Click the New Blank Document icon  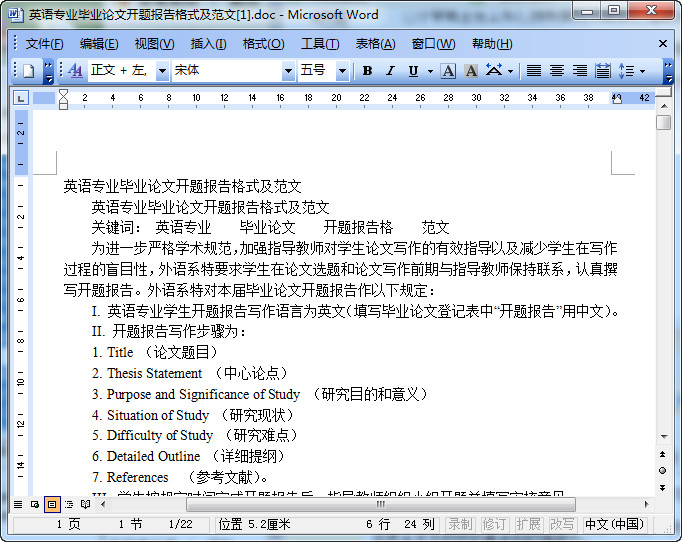[29, 70]
